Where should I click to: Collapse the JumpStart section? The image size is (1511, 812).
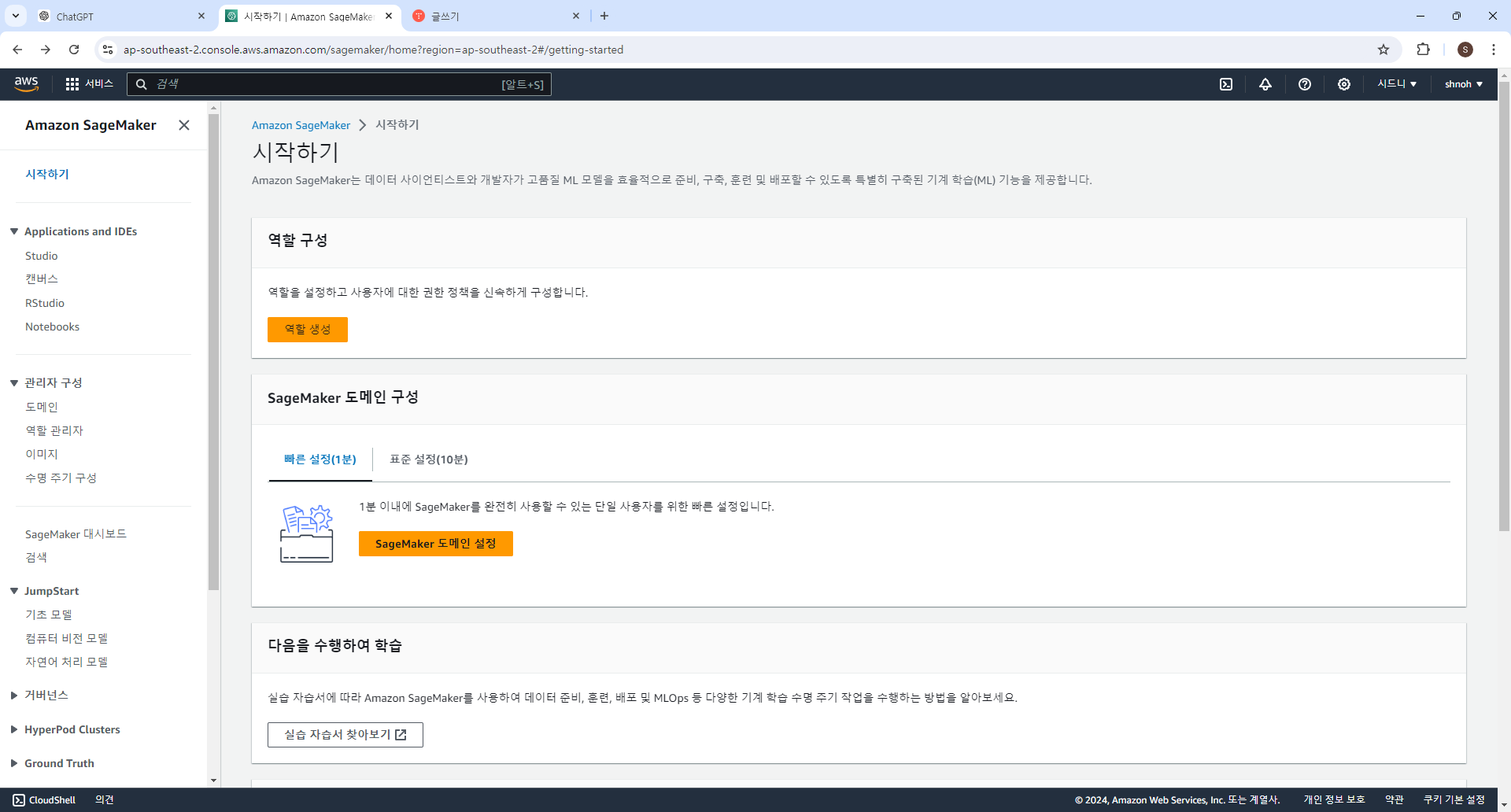coord(14,591)
